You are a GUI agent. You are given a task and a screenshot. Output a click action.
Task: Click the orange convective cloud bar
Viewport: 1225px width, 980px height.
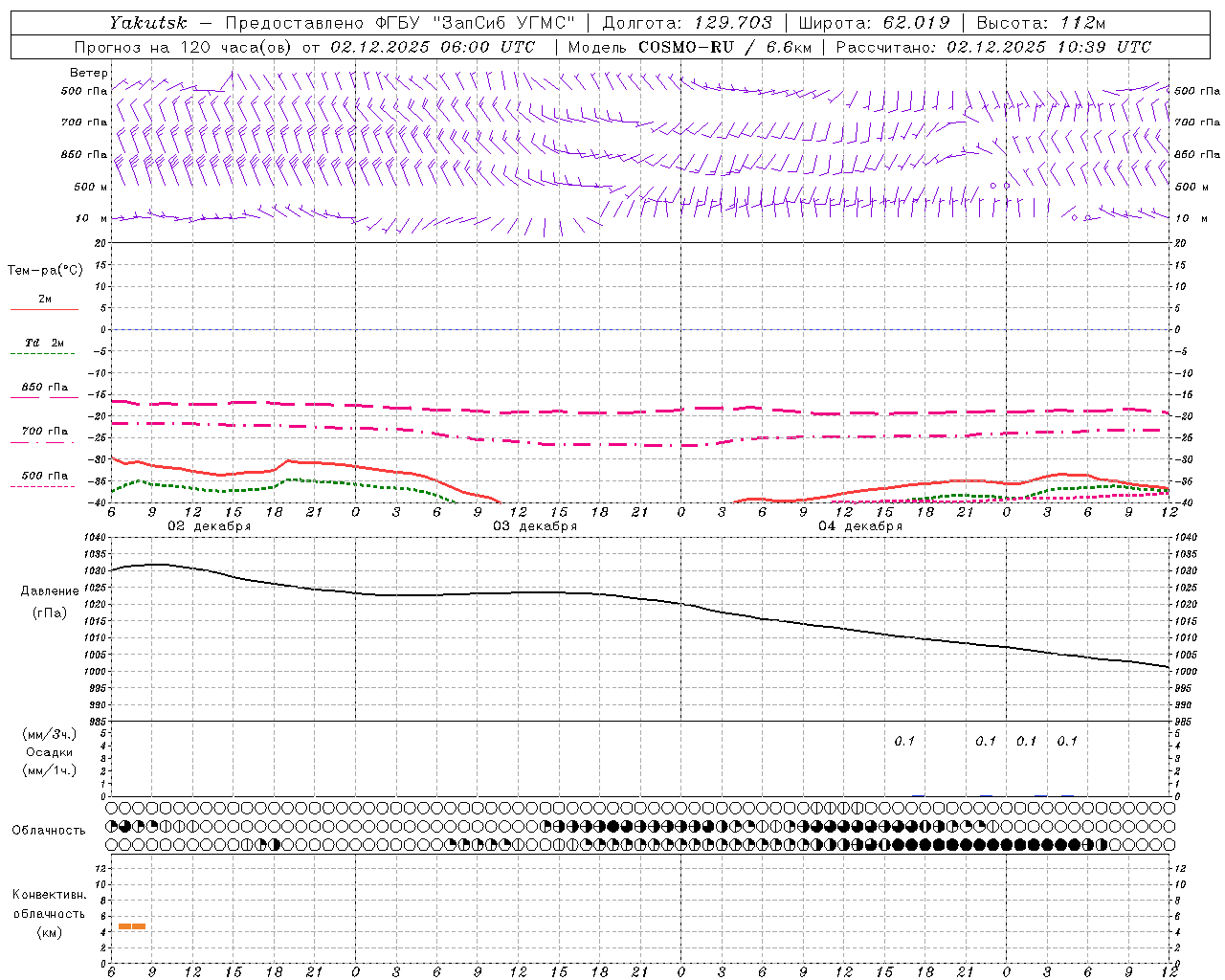click(132, 926)
